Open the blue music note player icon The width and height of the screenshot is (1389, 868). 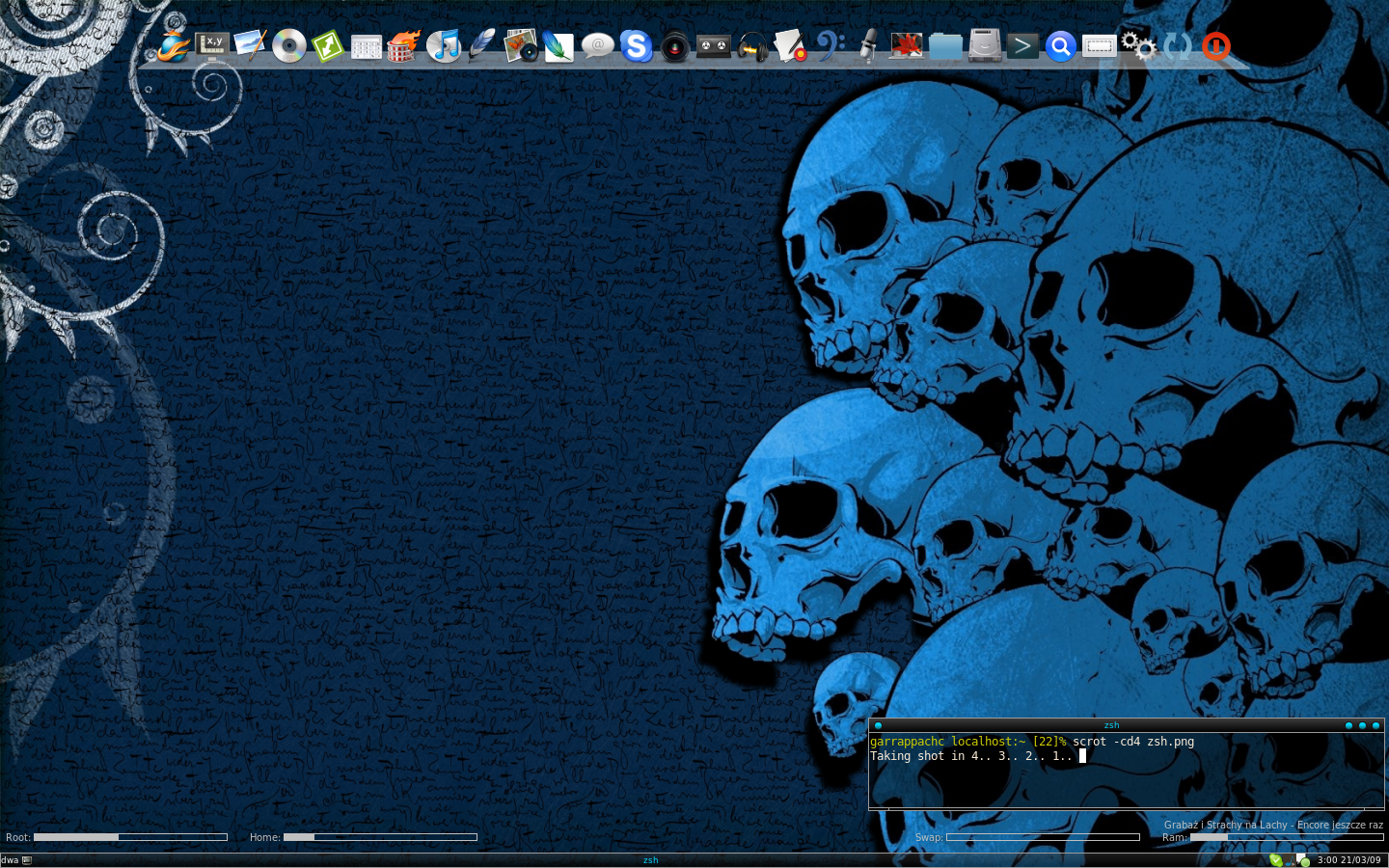(444, 45)
